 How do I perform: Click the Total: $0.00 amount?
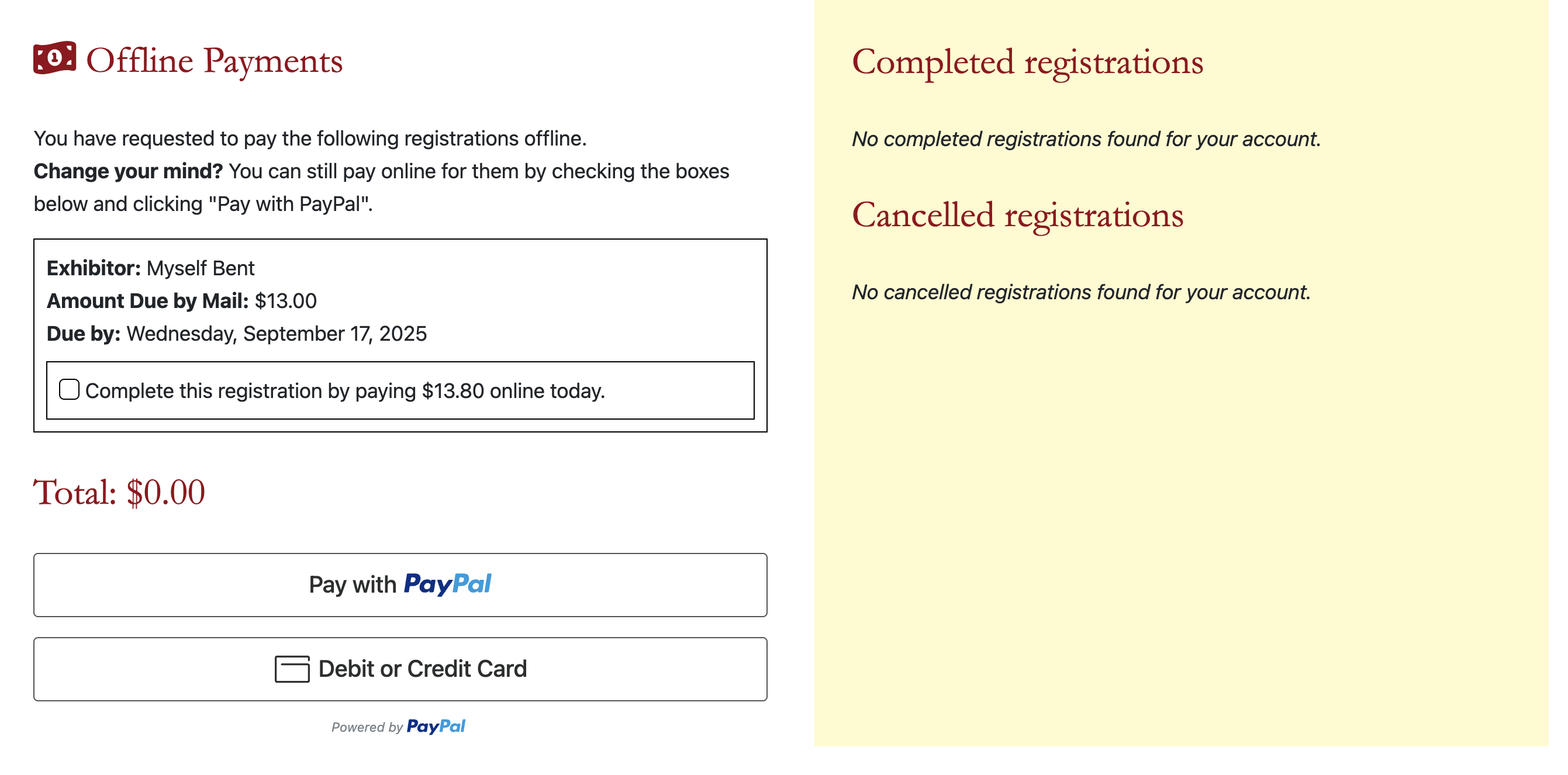pos(119,492)
